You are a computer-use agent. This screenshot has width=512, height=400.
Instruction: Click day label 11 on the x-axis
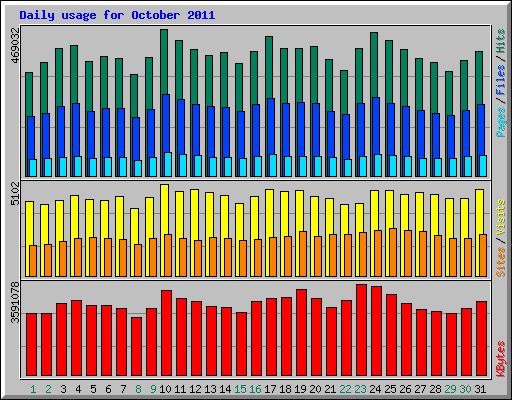pos(180,389)
